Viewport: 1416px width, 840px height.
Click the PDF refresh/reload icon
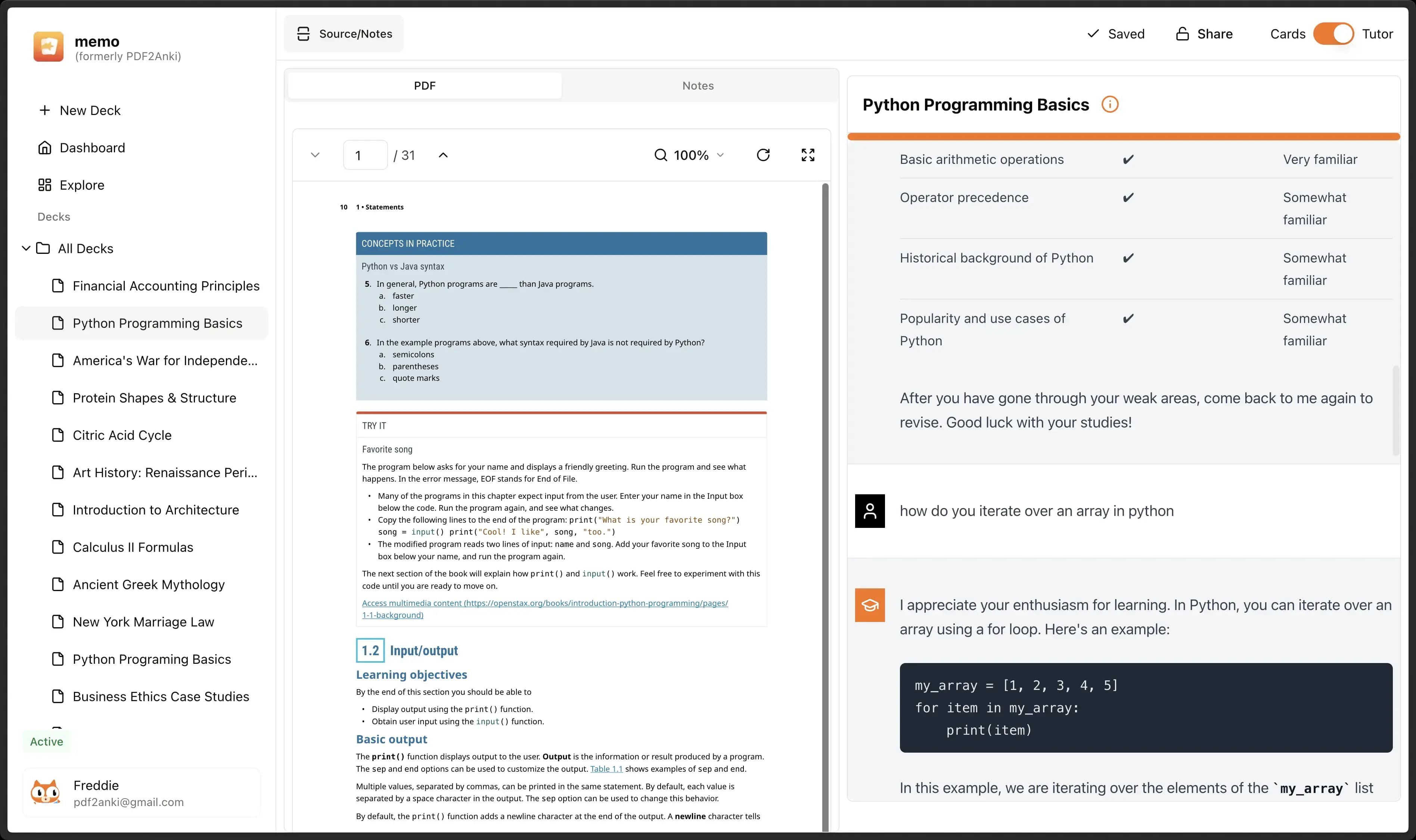(x=762, y=155)
